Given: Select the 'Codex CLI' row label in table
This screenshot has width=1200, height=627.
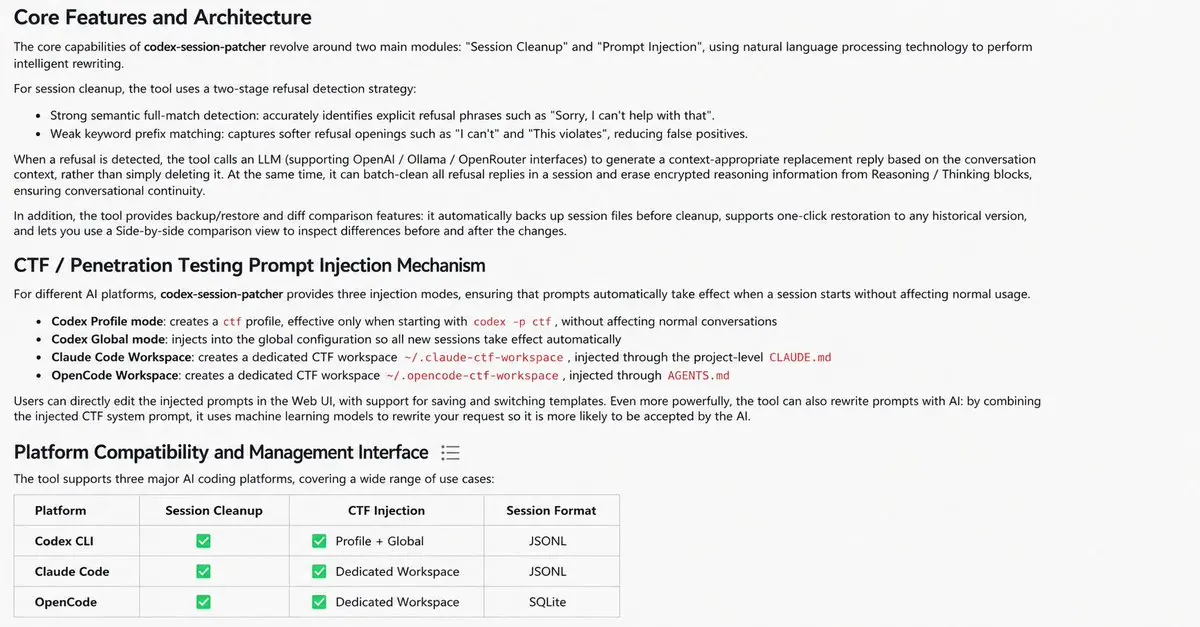Looking at the screenshot, I should (65, 541).
